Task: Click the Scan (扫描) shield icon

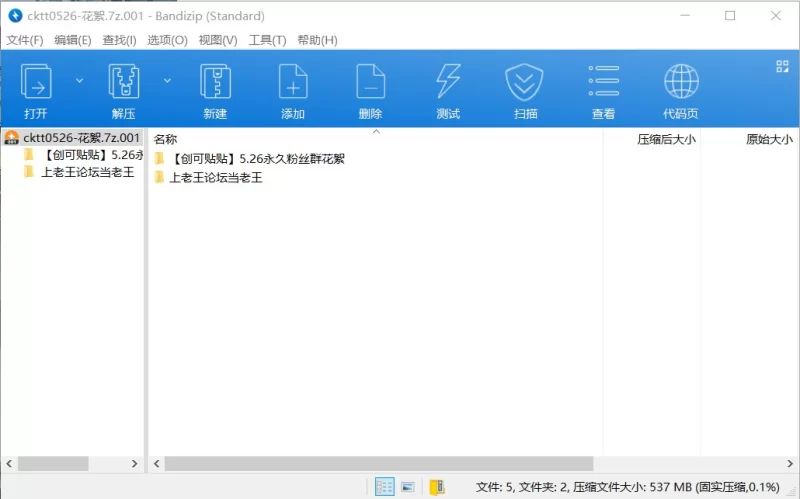Action: [x=524, y=82]
